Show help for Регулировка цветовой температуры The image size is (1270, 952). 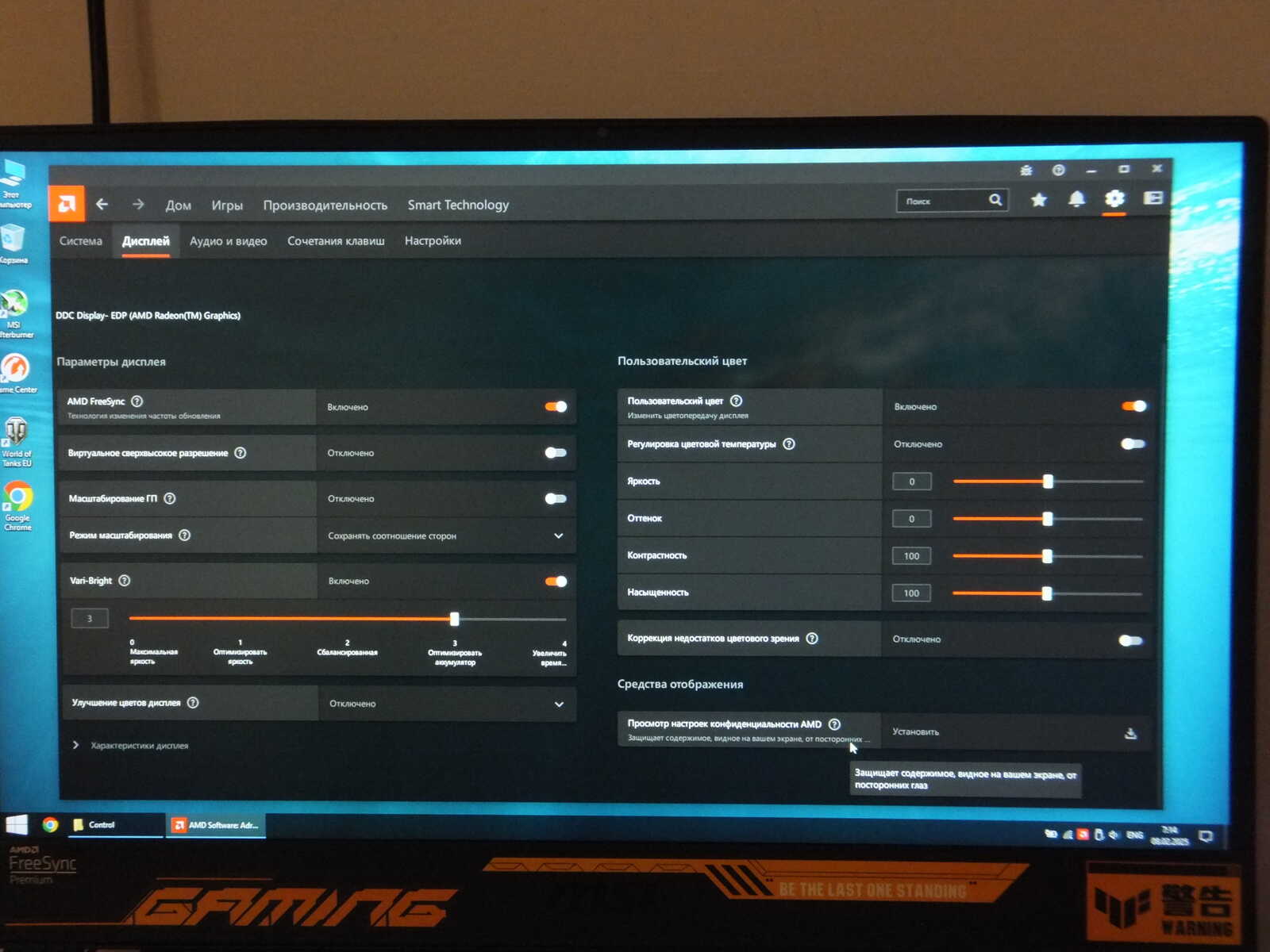pyautogui.click(x=789, y=444)
